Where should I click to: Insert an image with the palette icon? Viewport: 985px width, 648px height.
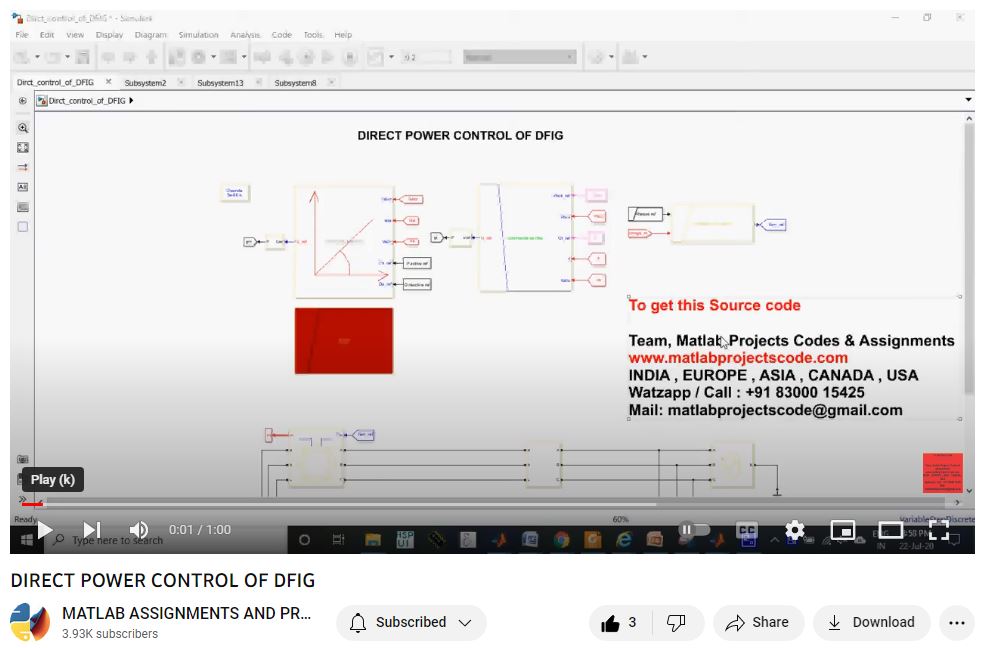pyautogui.click(x=23, y=207)
